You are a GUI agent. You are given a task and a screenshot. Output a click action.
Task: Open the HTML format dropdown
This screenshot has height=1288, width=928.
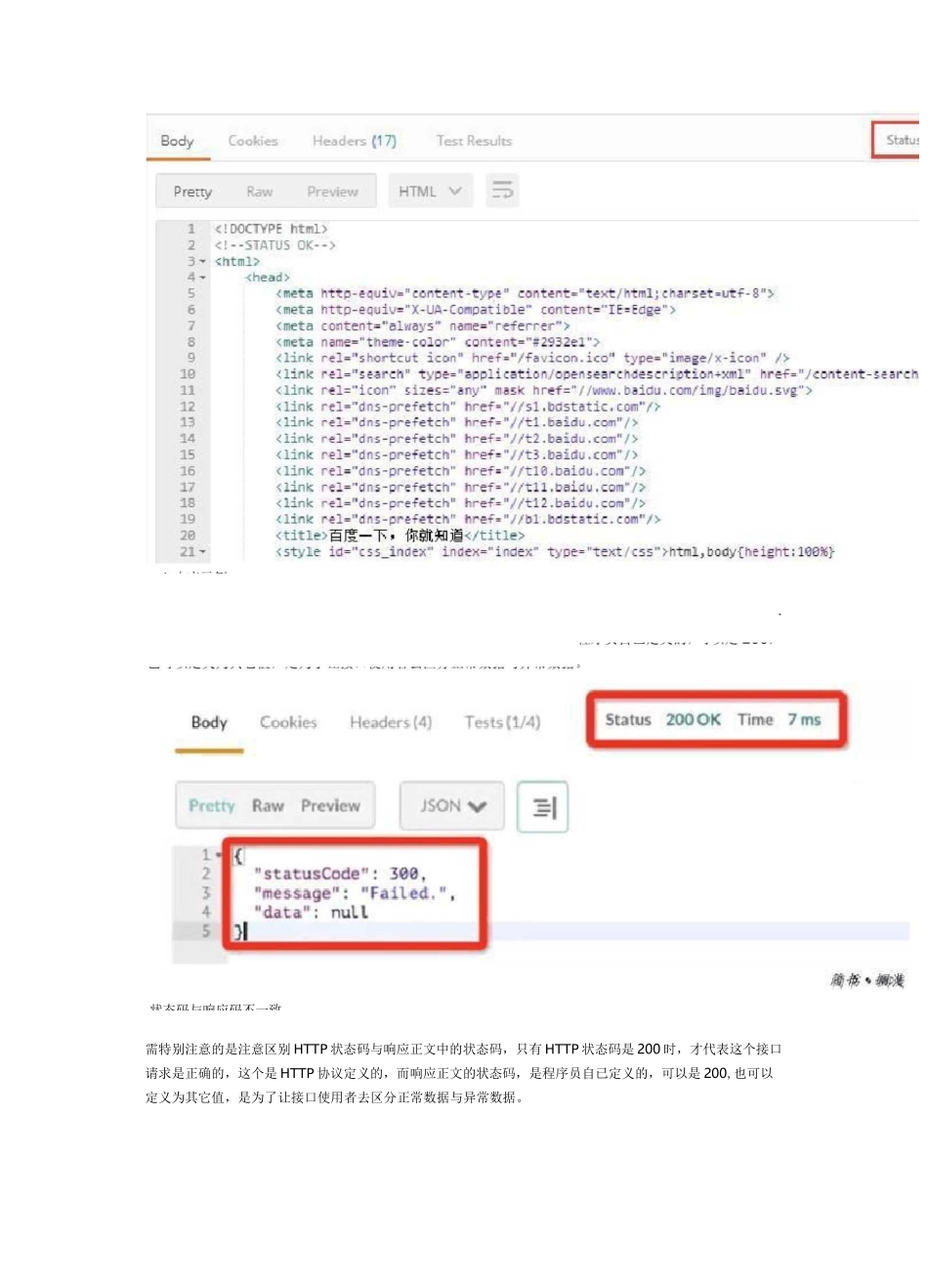(430, 191)
